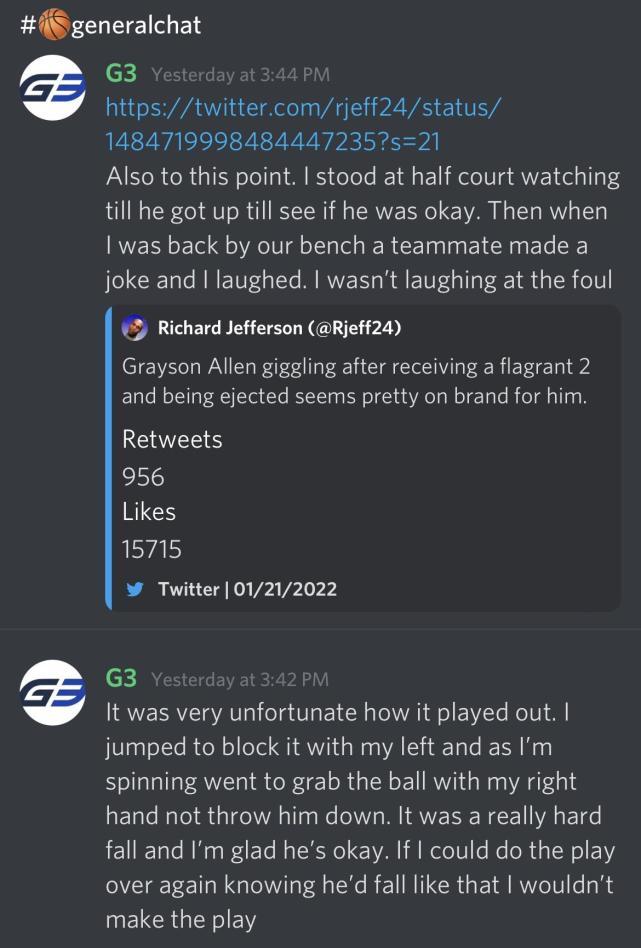Open Richard Jefferson (@Rjeff24) author link
This screenshot has width=641, height=948.
point(279,328)
